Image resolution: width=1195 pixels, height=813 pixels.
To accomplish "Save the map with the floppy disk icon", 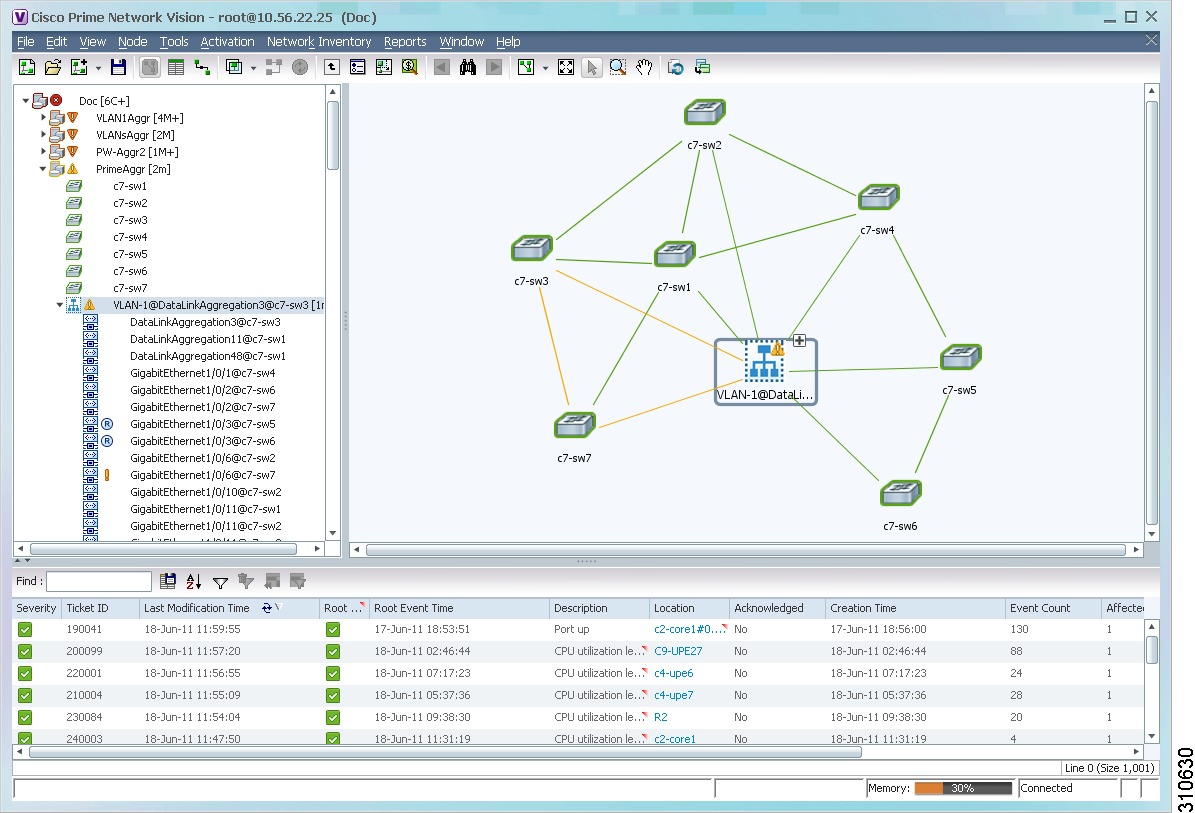I will click(118, 68).
